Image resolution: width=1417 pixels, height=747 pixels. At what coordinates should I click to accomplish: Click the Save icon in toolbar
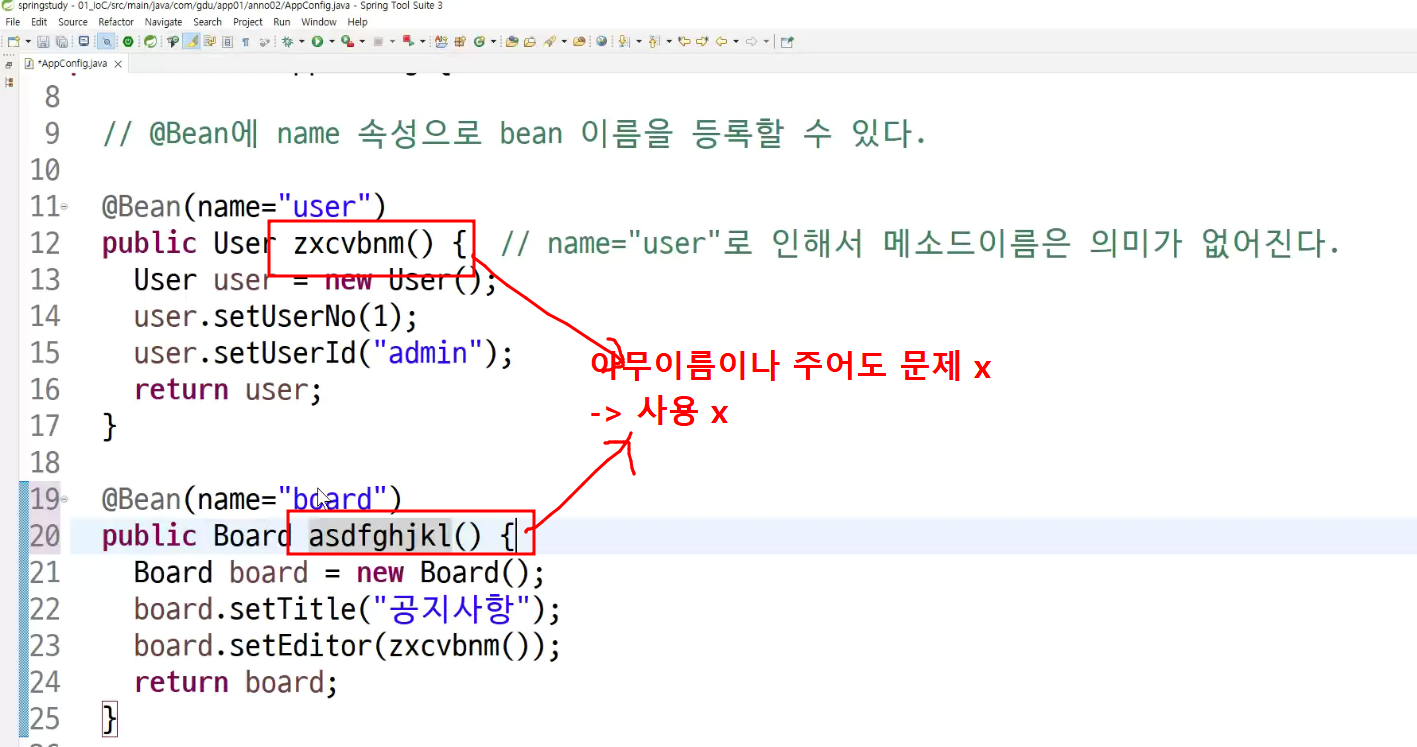click(x=44, y=41)
